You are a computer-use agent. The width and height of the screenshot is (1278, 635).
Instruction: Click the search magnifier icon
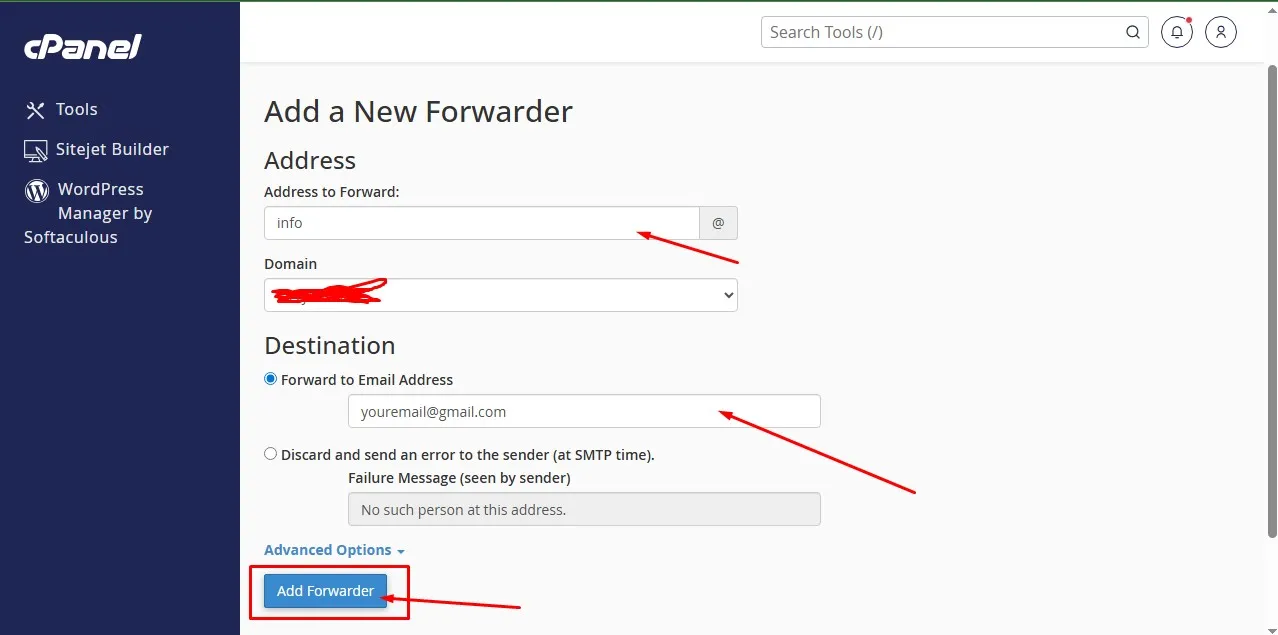(x=1132, y=31)
